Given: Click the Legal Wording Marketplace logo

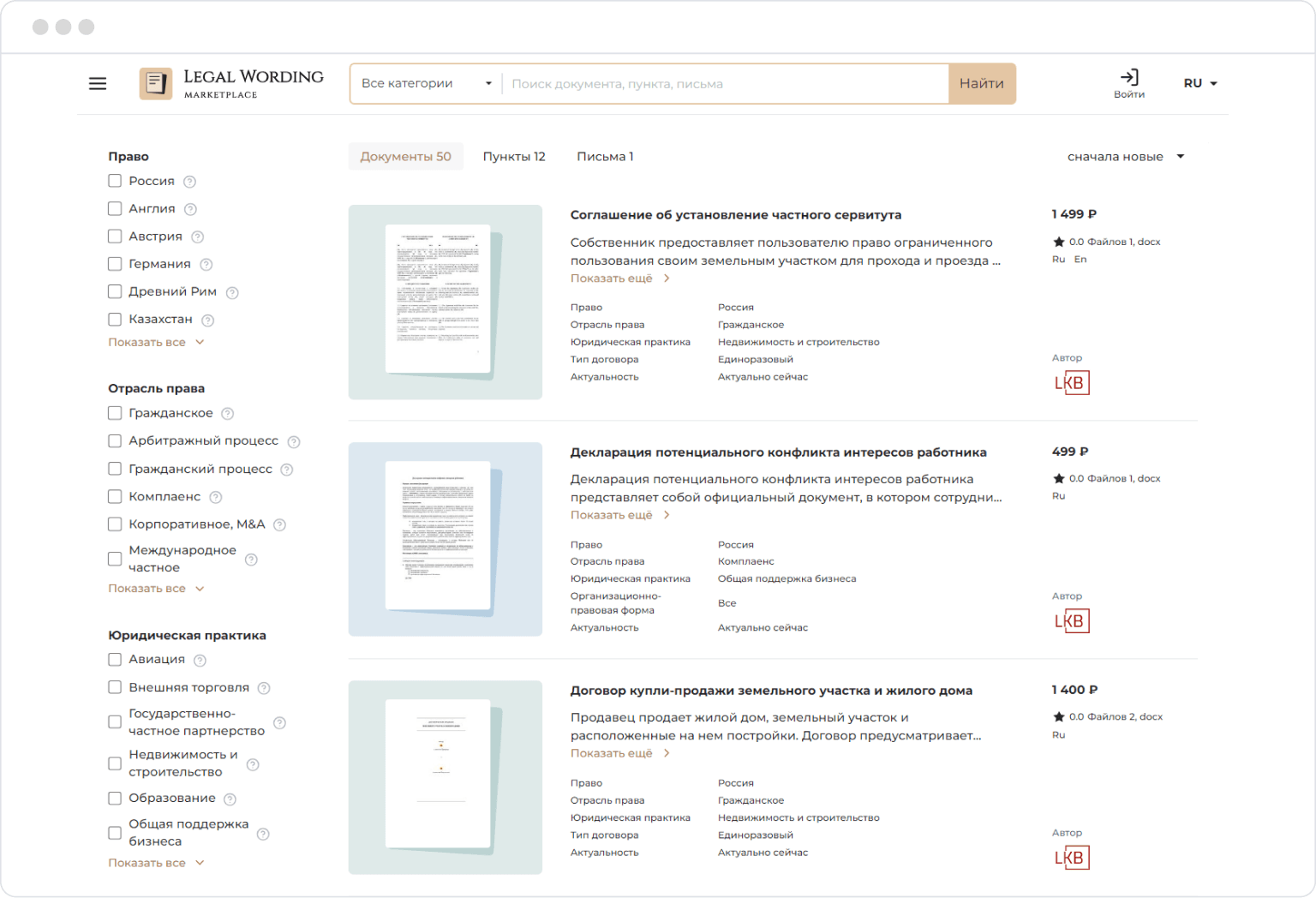Looking at the screenshot, I should (232, 83).
